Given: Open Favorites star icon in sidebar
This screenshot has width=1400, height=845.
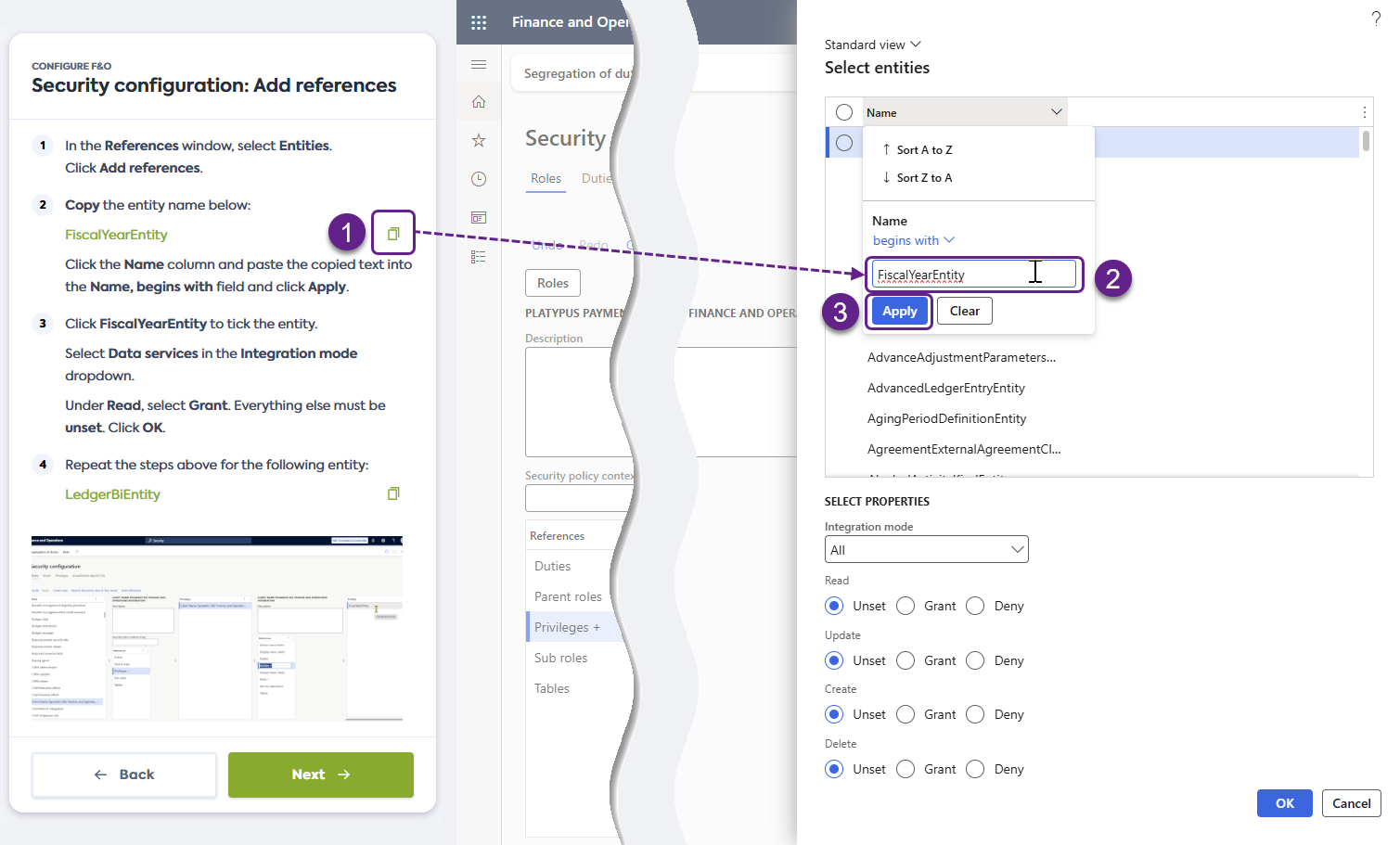Looking at the screenshot, I should point(479,140).
